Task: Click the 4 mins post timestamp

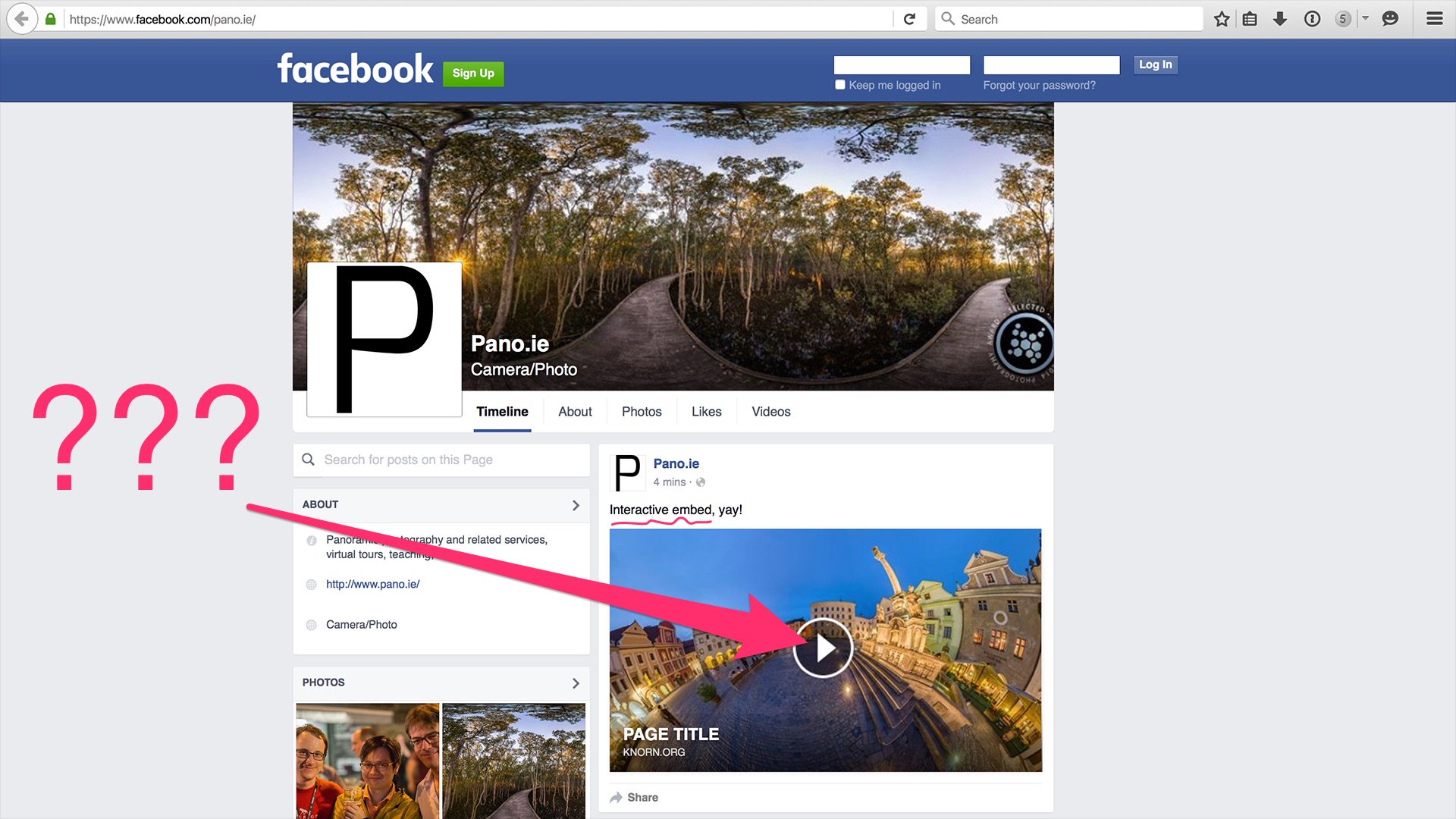Action: tap(670, 482)
